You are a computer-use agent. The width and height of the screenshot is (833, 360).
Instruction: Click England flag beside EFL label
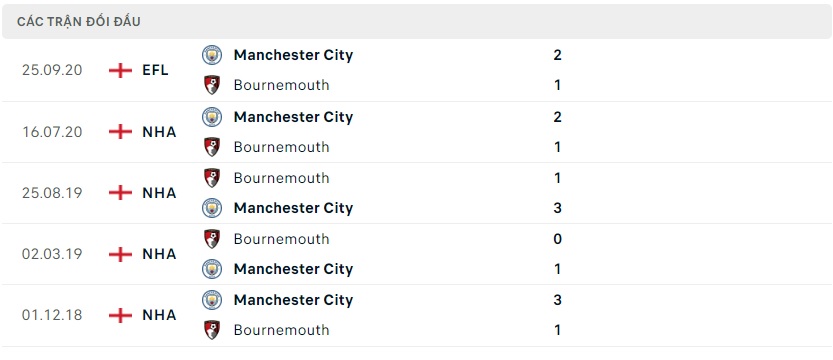coord(120,70)
